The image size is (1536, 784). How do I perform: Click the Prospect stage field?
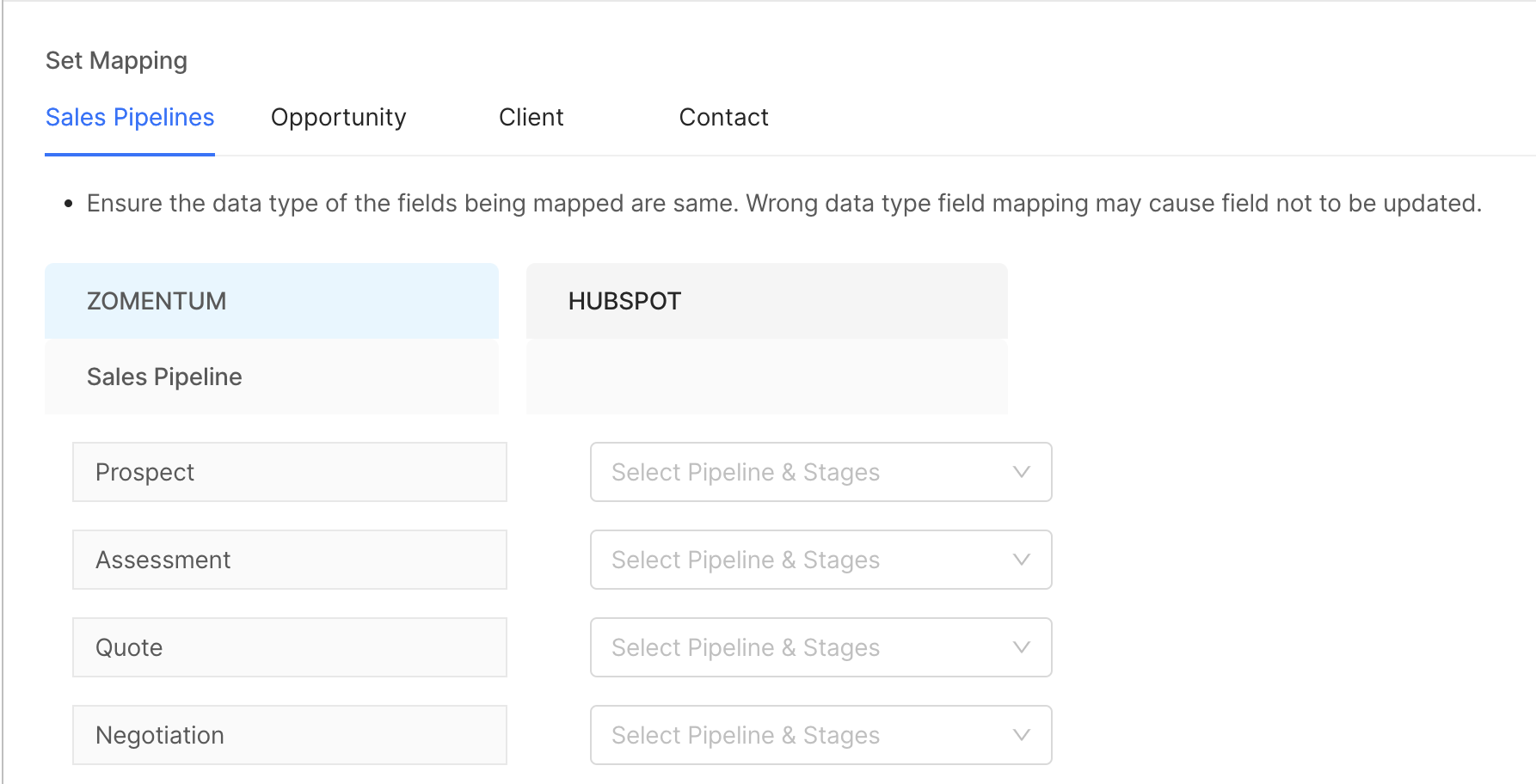coord(289,472)
